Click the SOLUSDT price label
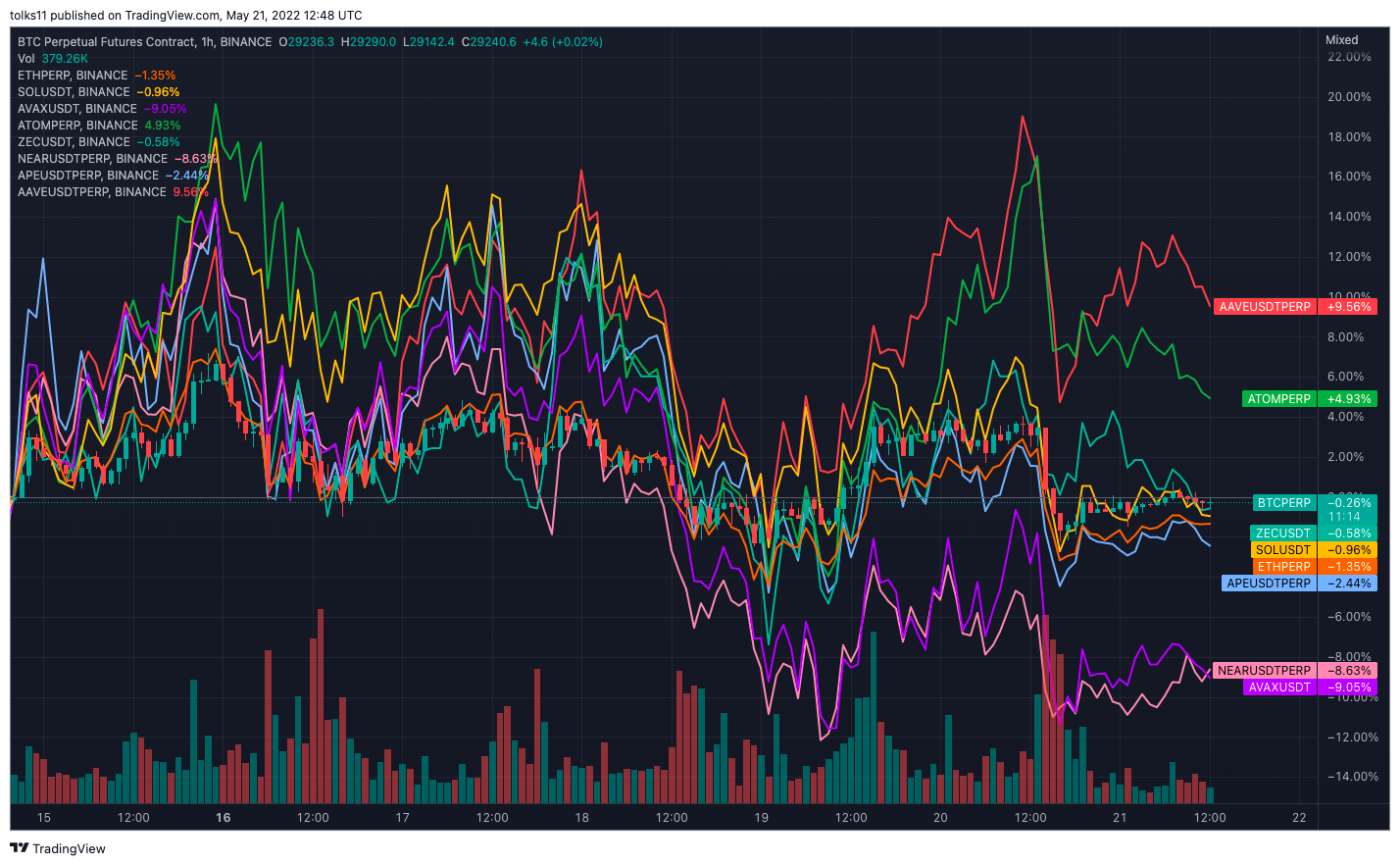Image resolution: width=1400 pixels, height=865 pixels. [x=1283, y=550]
